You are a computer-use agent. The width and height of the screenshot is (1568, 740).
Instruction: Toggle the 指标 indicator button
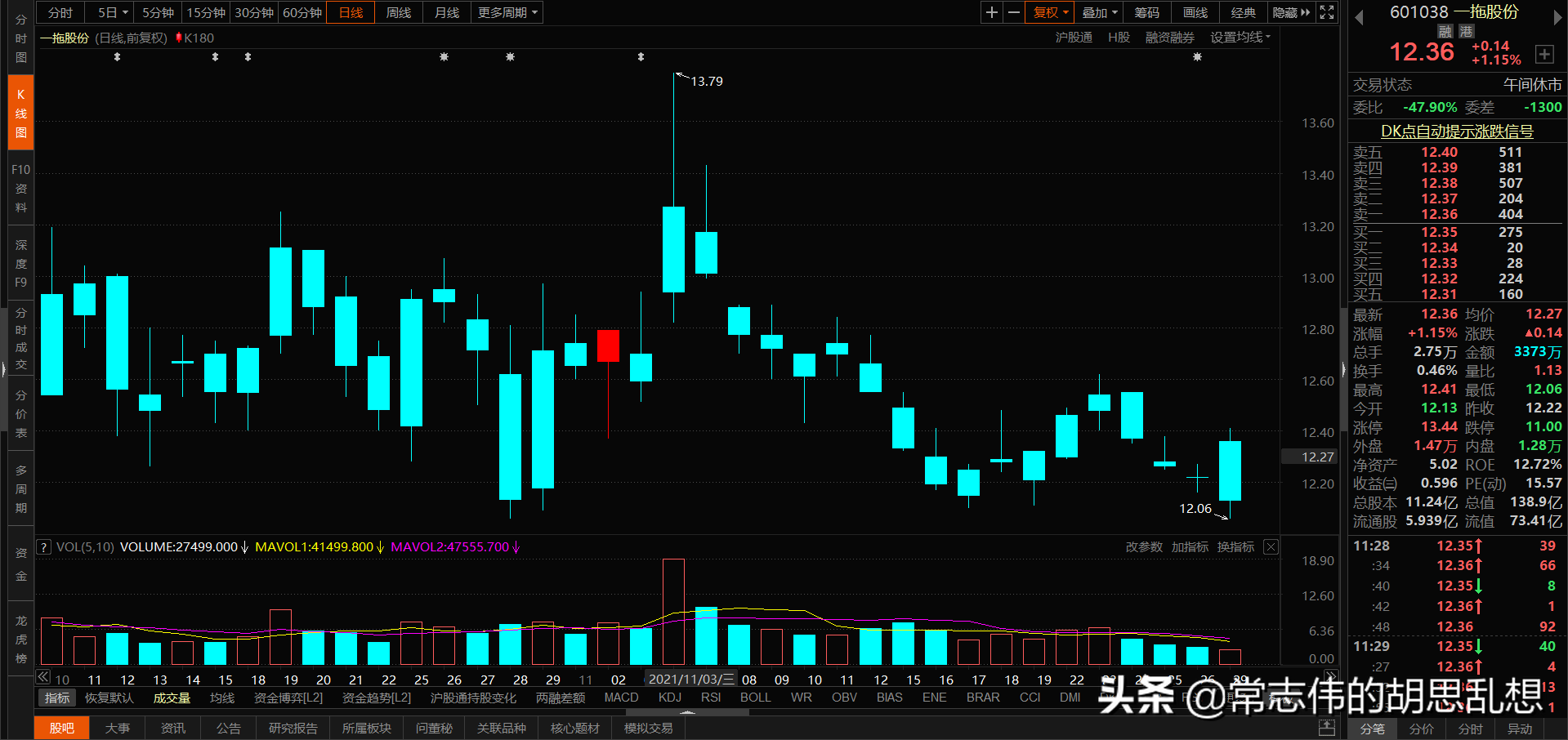[56, 698]
